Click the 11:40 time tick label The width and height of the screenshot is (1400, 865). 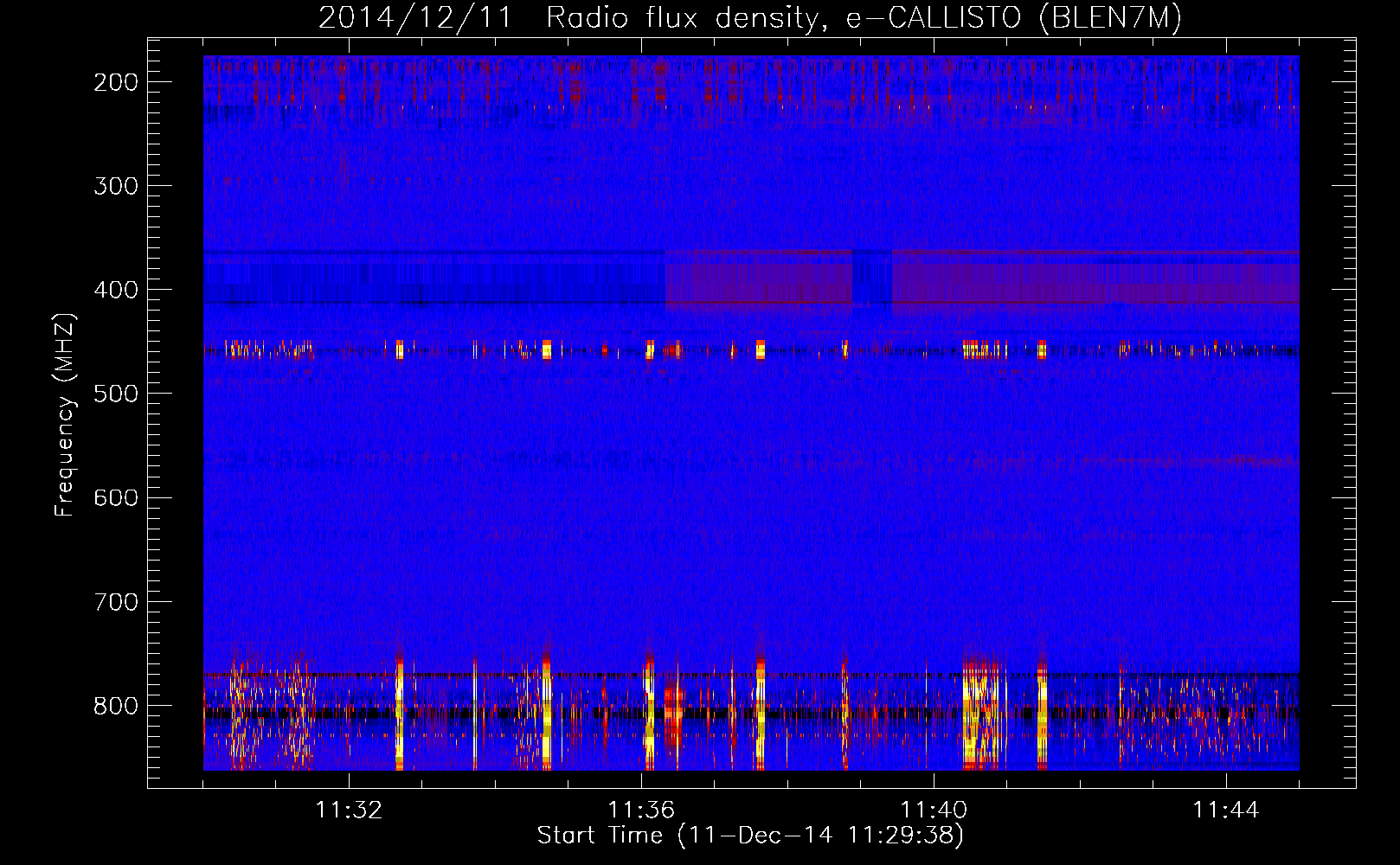pos(934,811)
